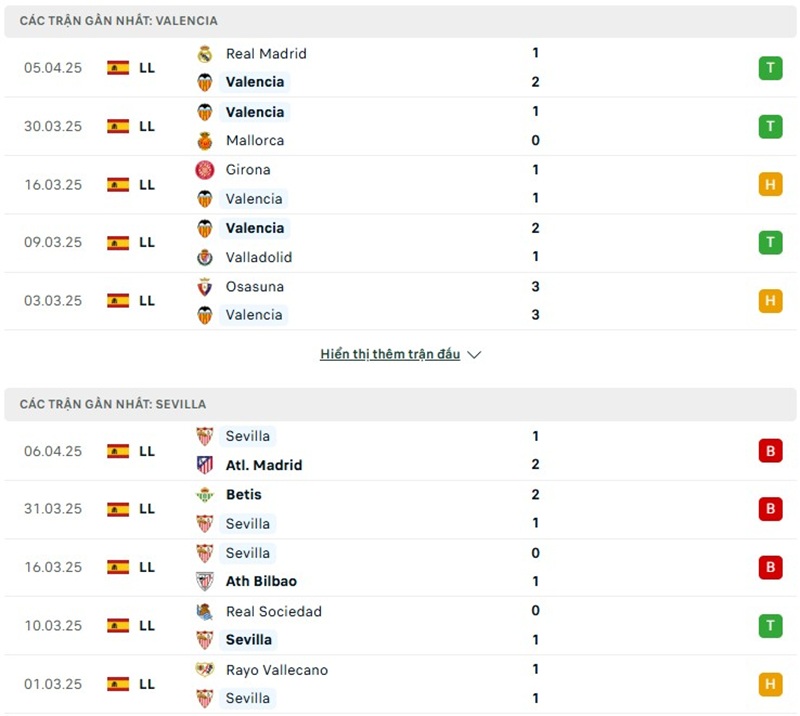Open the Sevilla team name link
Image resolution: width=800 pixels, height=716 pixels.
tap(247, 436)
